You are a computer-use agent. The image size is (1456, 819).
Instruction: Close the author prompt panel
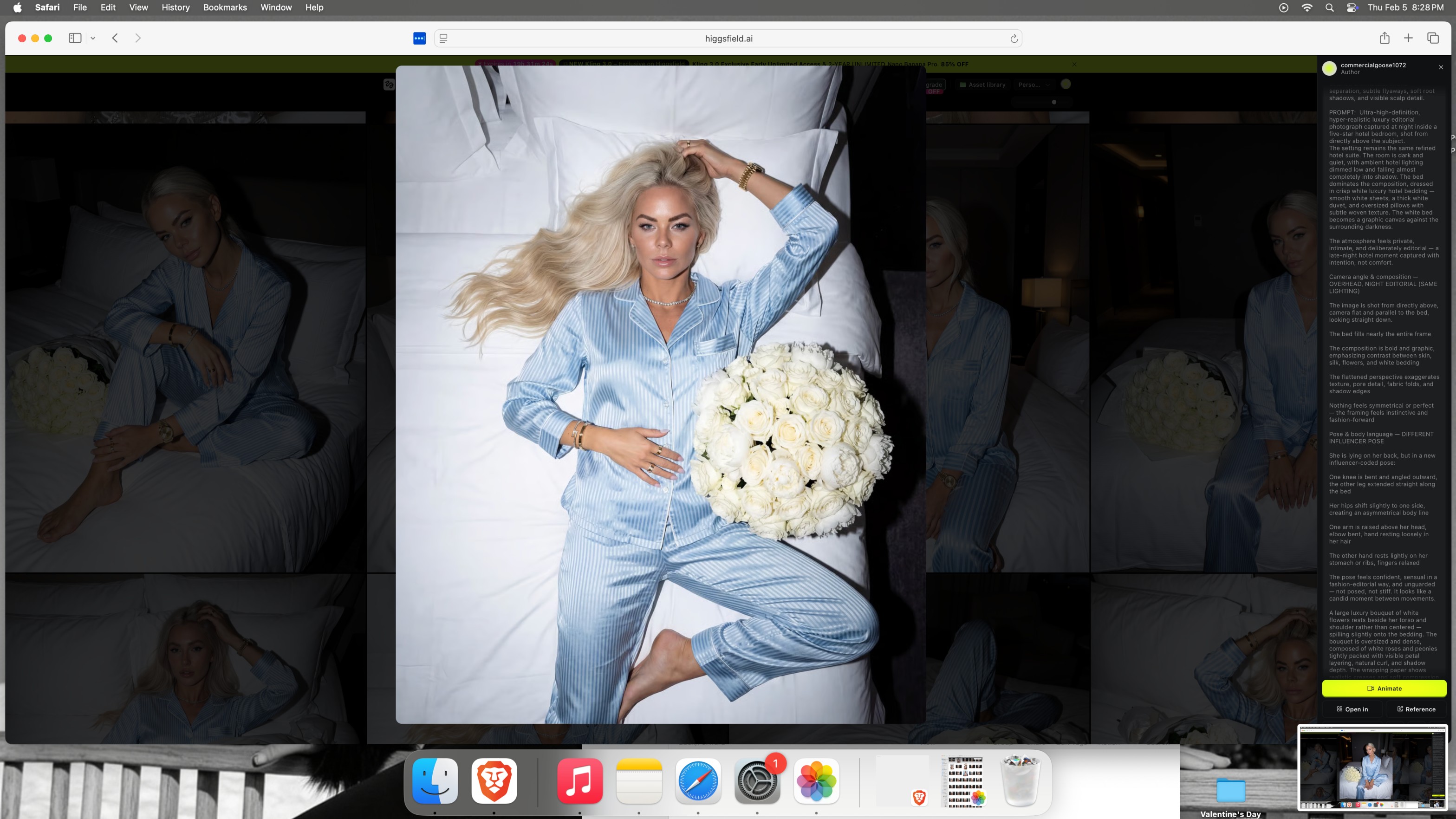pos(1441,67)
